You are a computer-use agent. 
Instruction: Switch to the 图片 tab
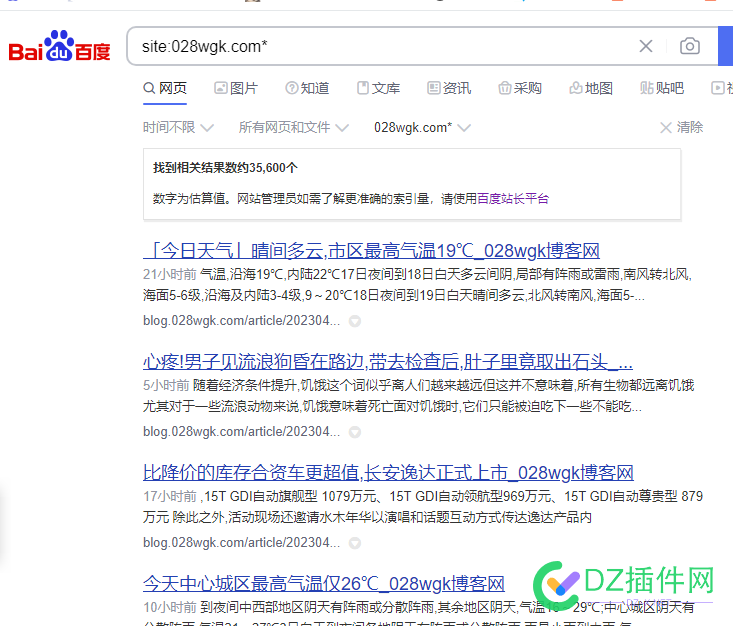[236, 88]
